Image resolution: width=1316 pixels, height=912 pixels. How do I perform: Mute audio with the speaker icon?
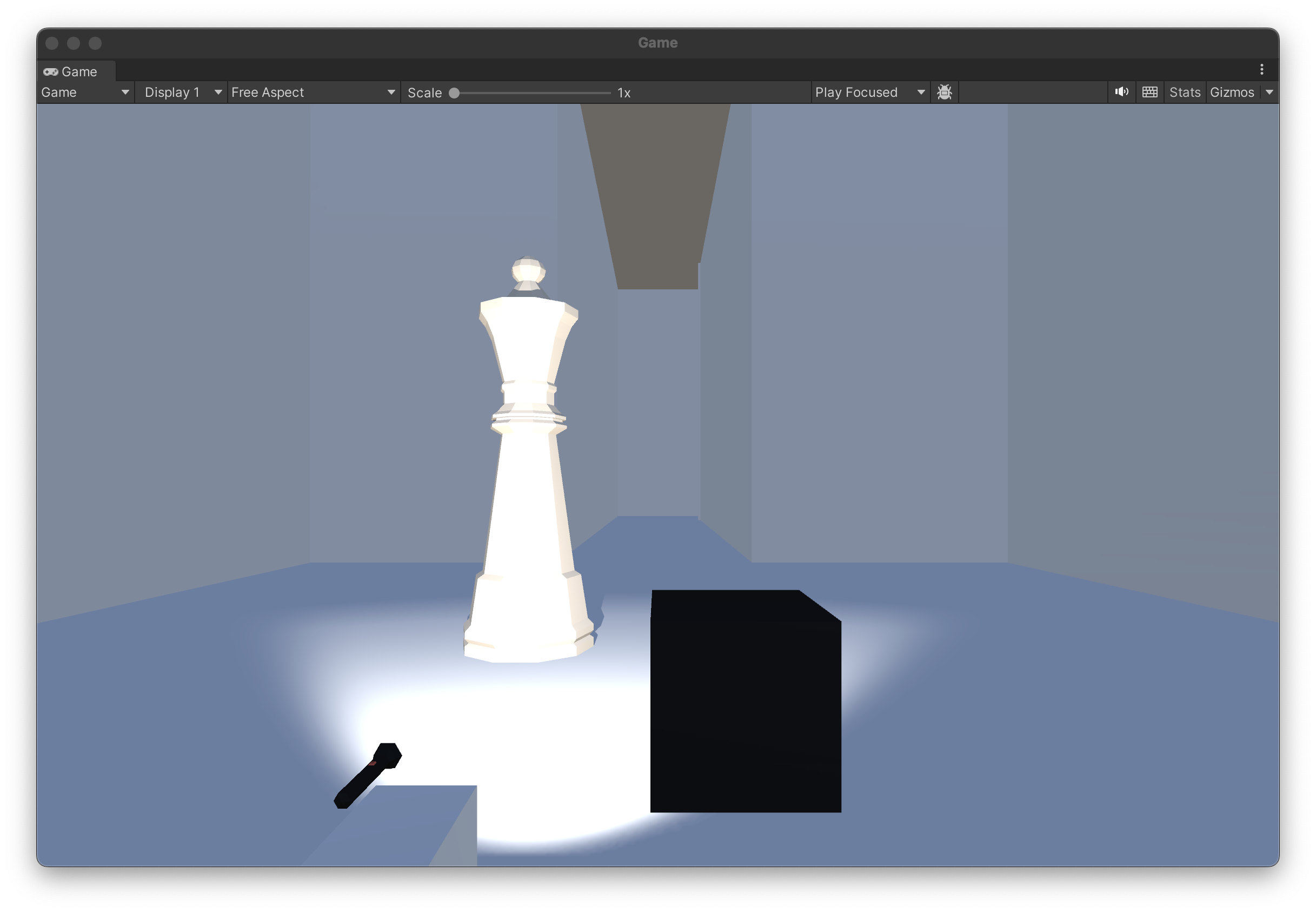point(1121,92)
